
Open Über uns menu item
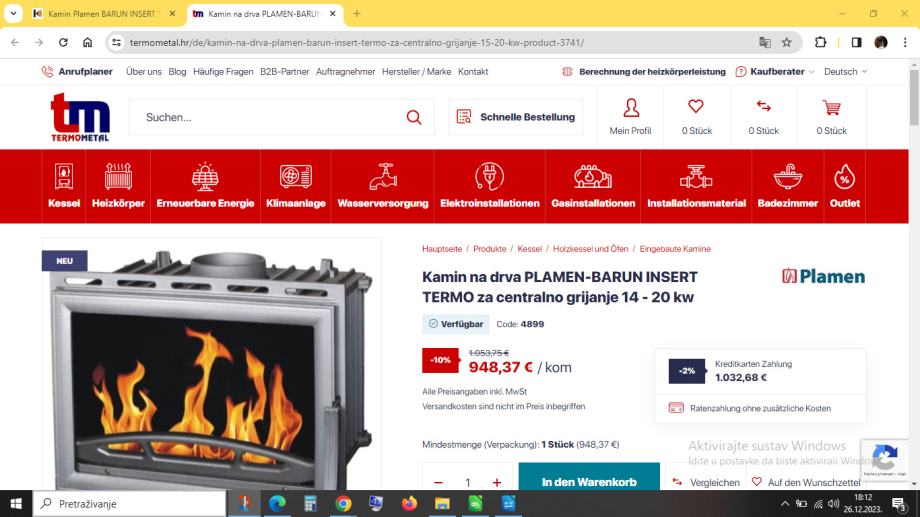tap(144, 72)
